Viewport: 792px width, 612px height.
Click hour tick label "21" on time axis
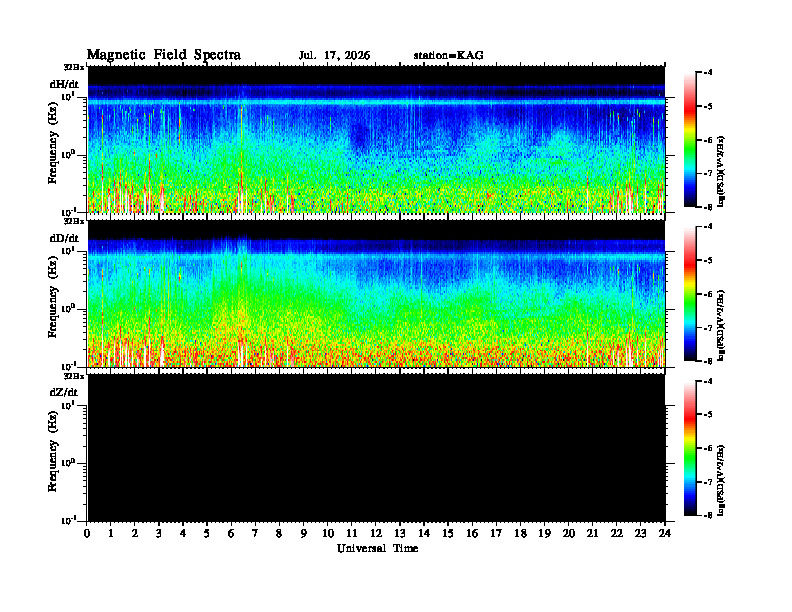(592, 534)
